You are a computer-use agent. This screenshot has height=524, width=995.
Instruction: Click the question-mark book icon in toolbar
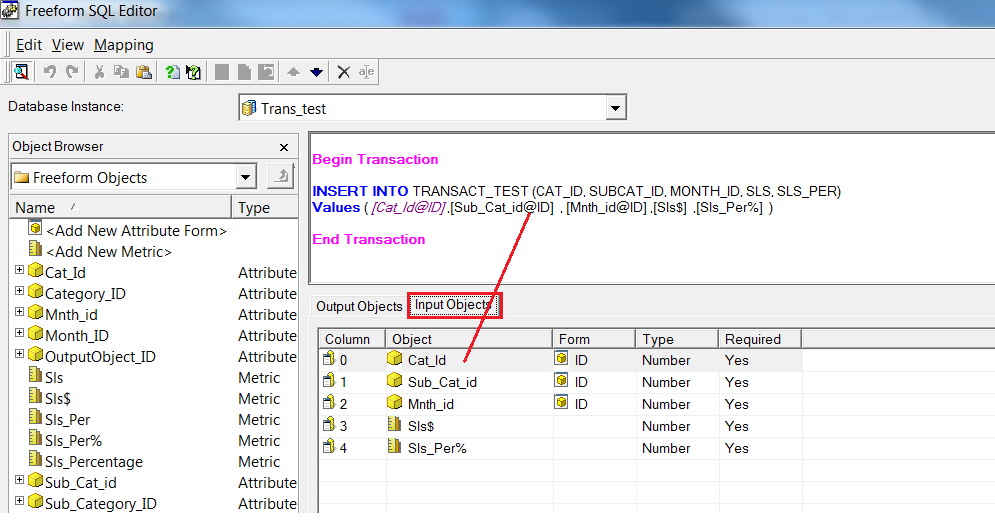(194, 72)
